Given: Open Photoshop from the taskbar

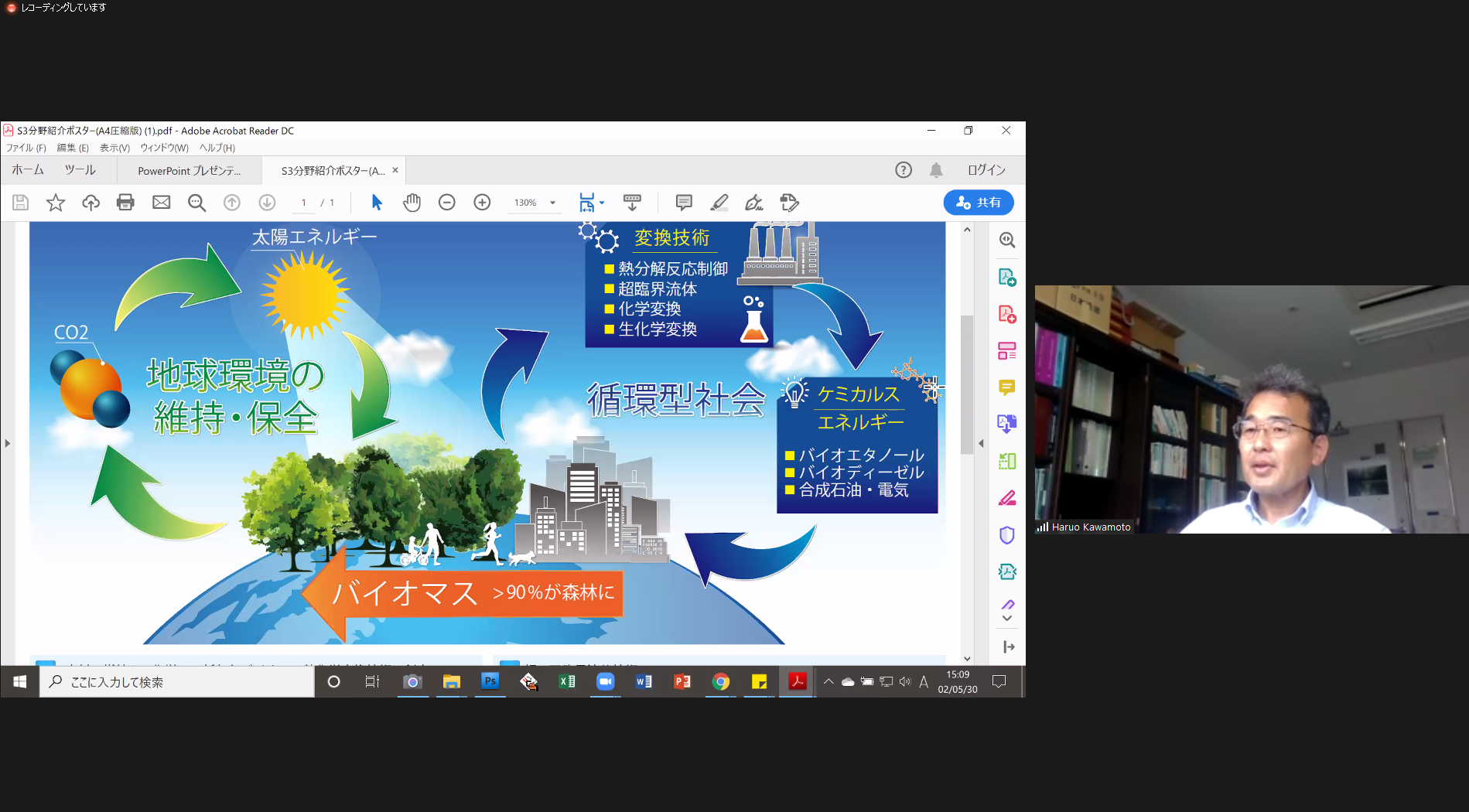Looking at the screenshot, I should click(490, 682).
